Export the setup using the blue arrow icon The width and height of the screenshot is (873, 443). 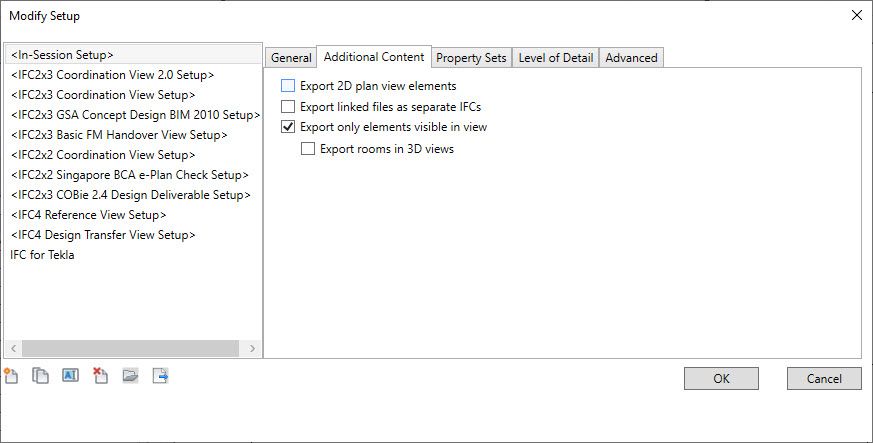[x=160, y=376]
